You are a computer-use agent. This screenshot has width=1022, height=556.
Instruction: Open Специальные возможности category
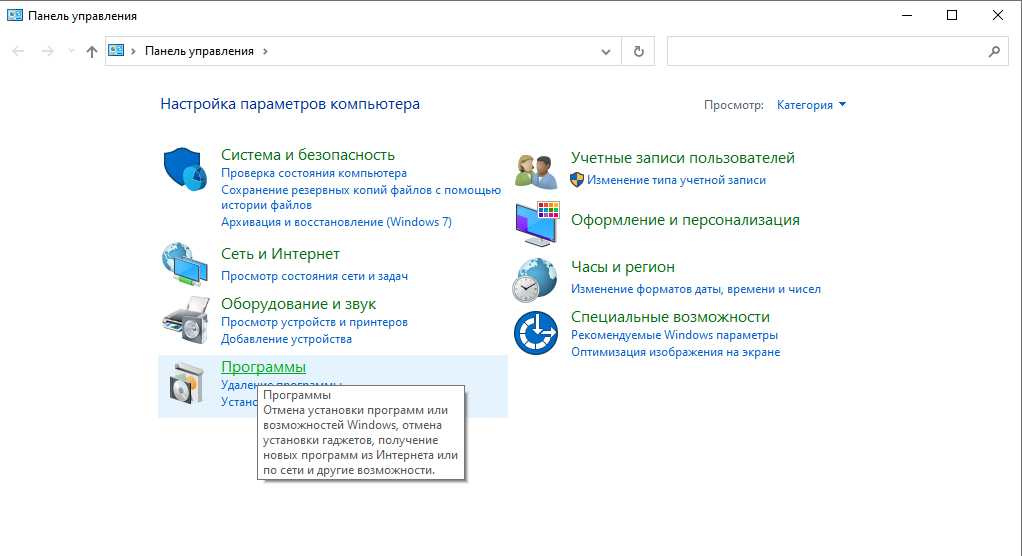tap(670, 317)
